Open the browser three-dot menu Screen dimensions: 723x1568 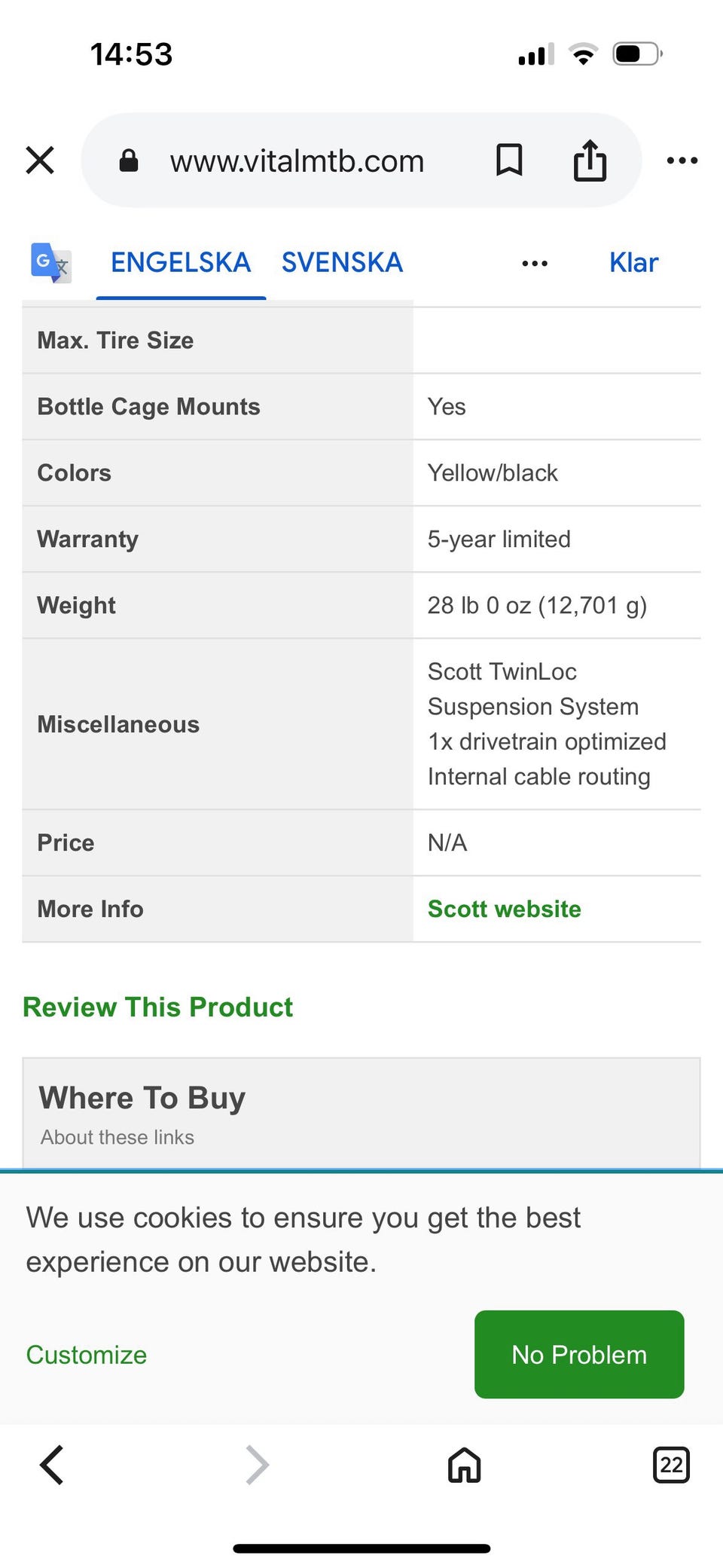pos(682,160)
